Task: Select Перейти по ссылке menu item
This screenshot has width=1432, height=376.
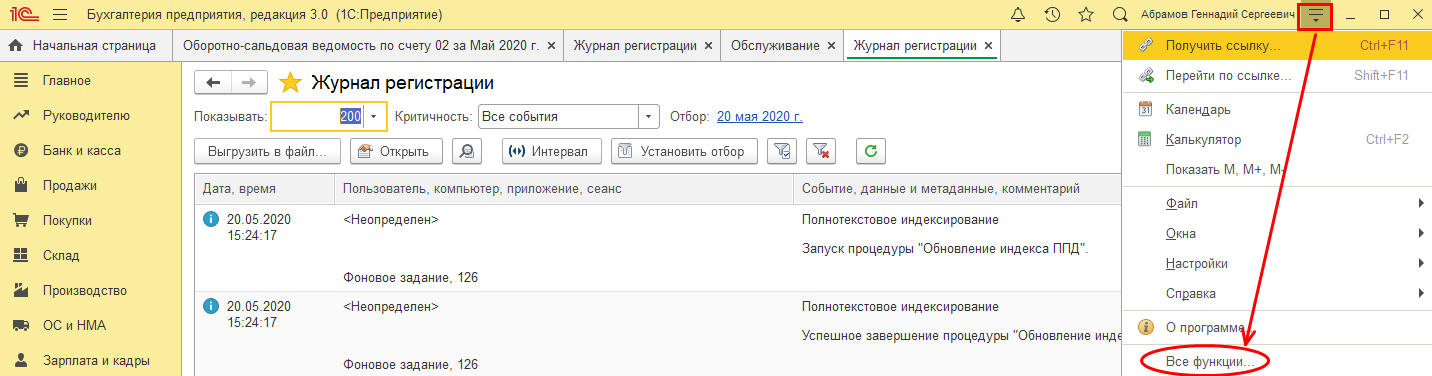Action: point(1277,75)
